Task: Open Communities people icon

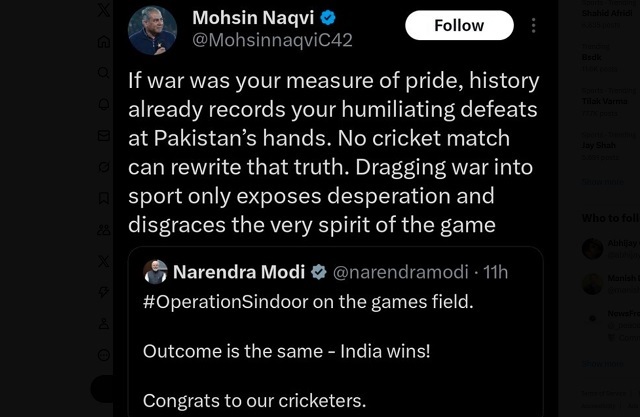Action: [x=104, y=230]
